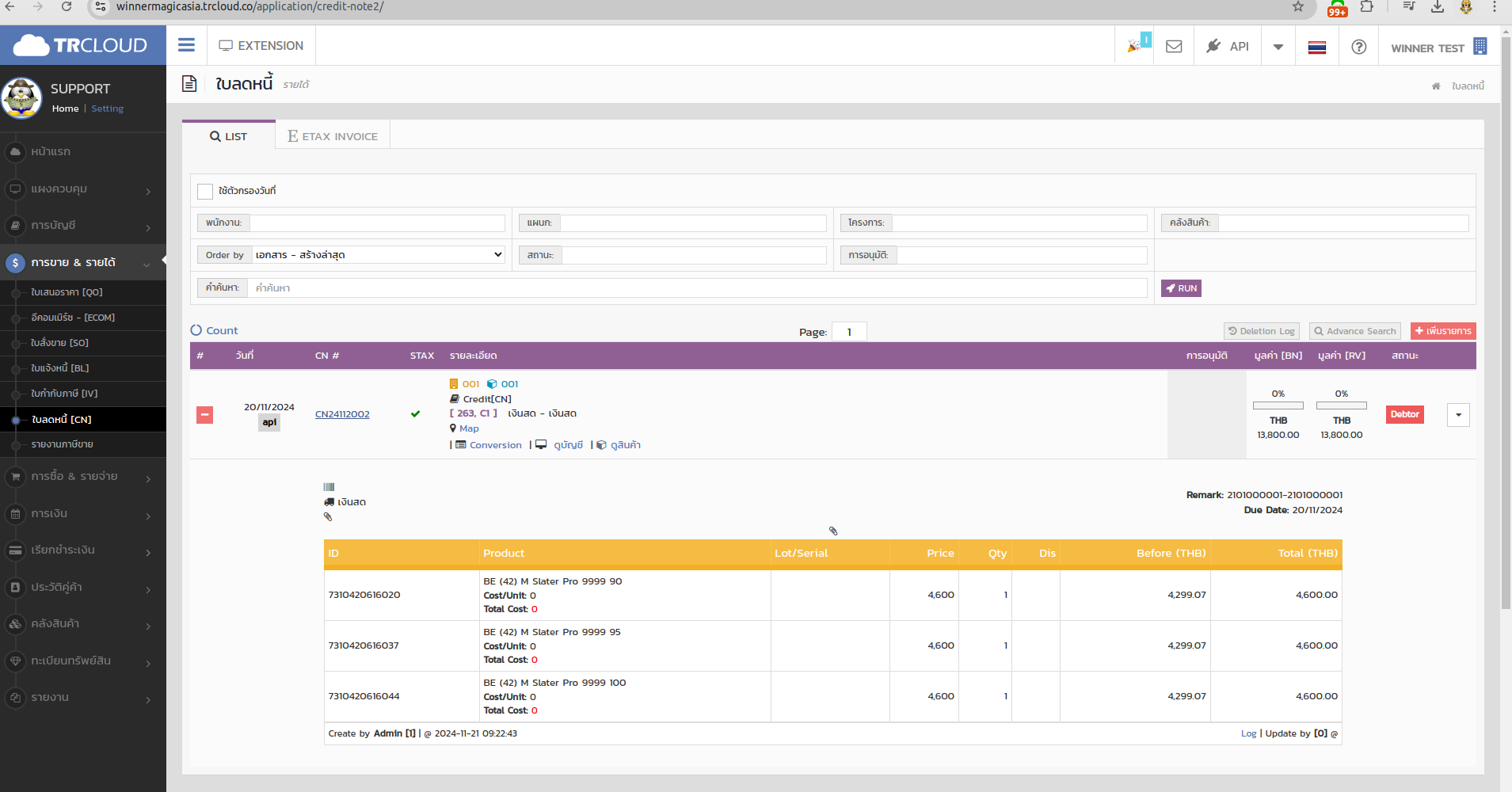Click the คำค้นหา search field
Screen dimensions: 1512x792
[697, 287]
